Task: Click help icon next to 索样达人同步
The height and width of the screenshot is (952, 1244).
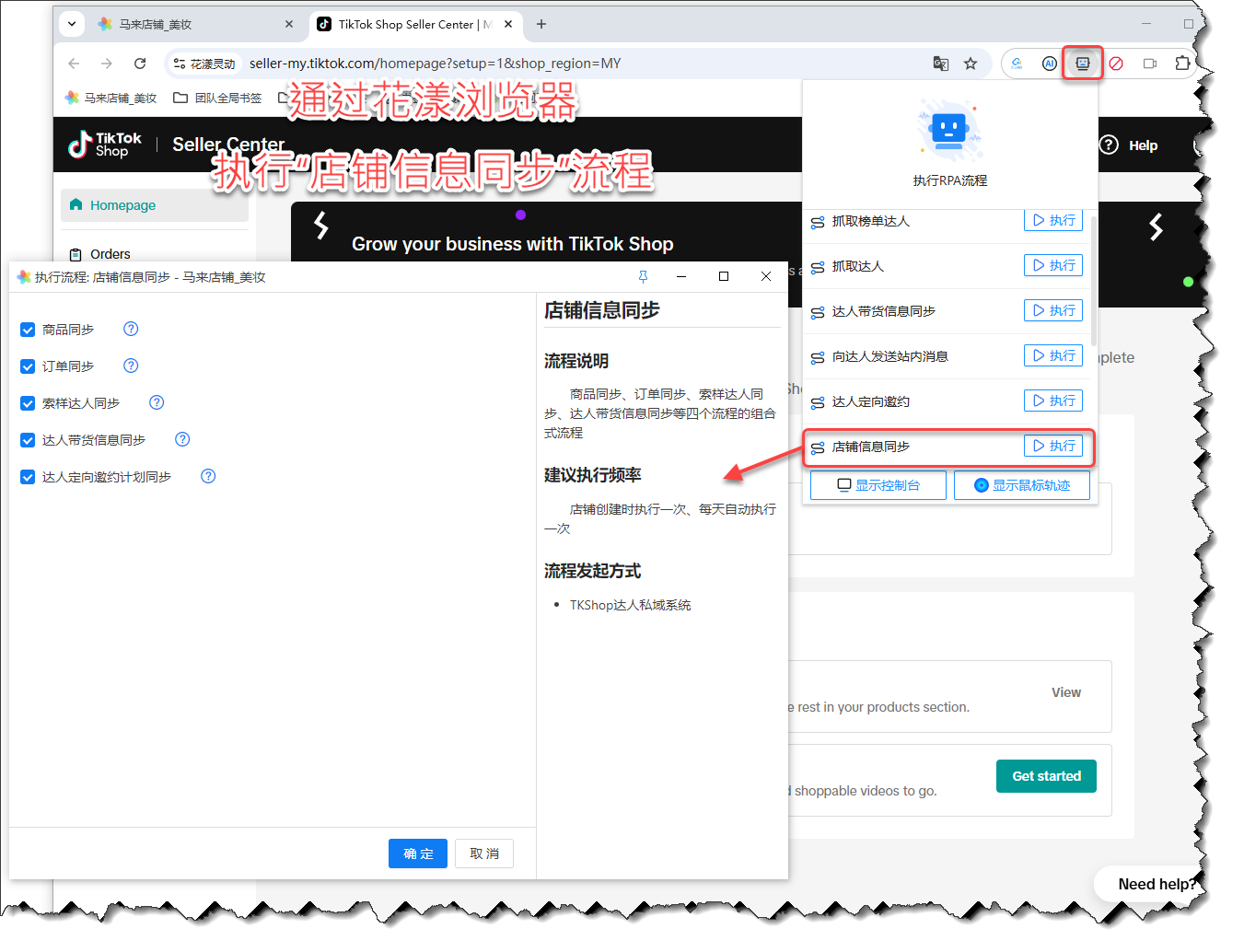Action: click(157, 402)
